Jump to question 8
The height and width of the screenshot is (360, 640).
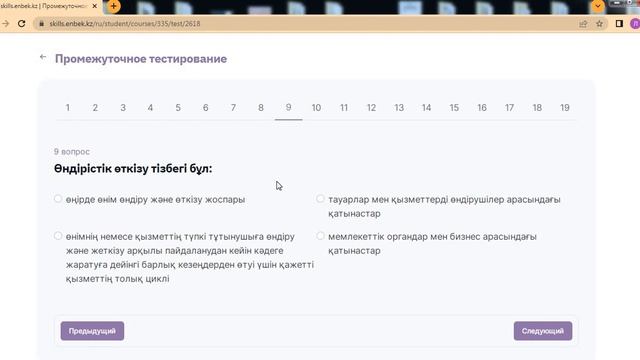coord(261,108)
